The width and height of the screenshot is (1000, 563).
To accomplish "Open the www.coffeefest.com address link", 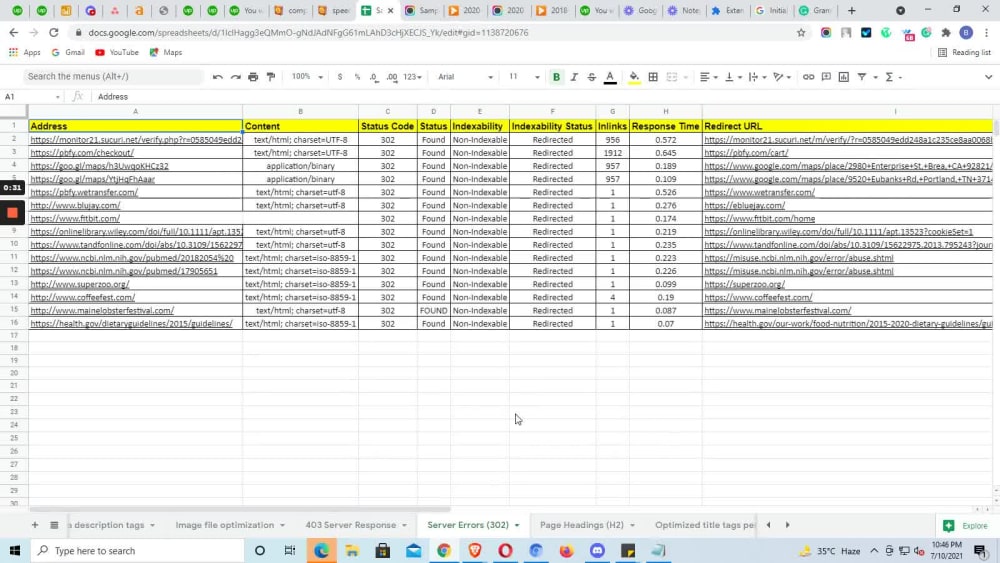I will tap(83, 297).
